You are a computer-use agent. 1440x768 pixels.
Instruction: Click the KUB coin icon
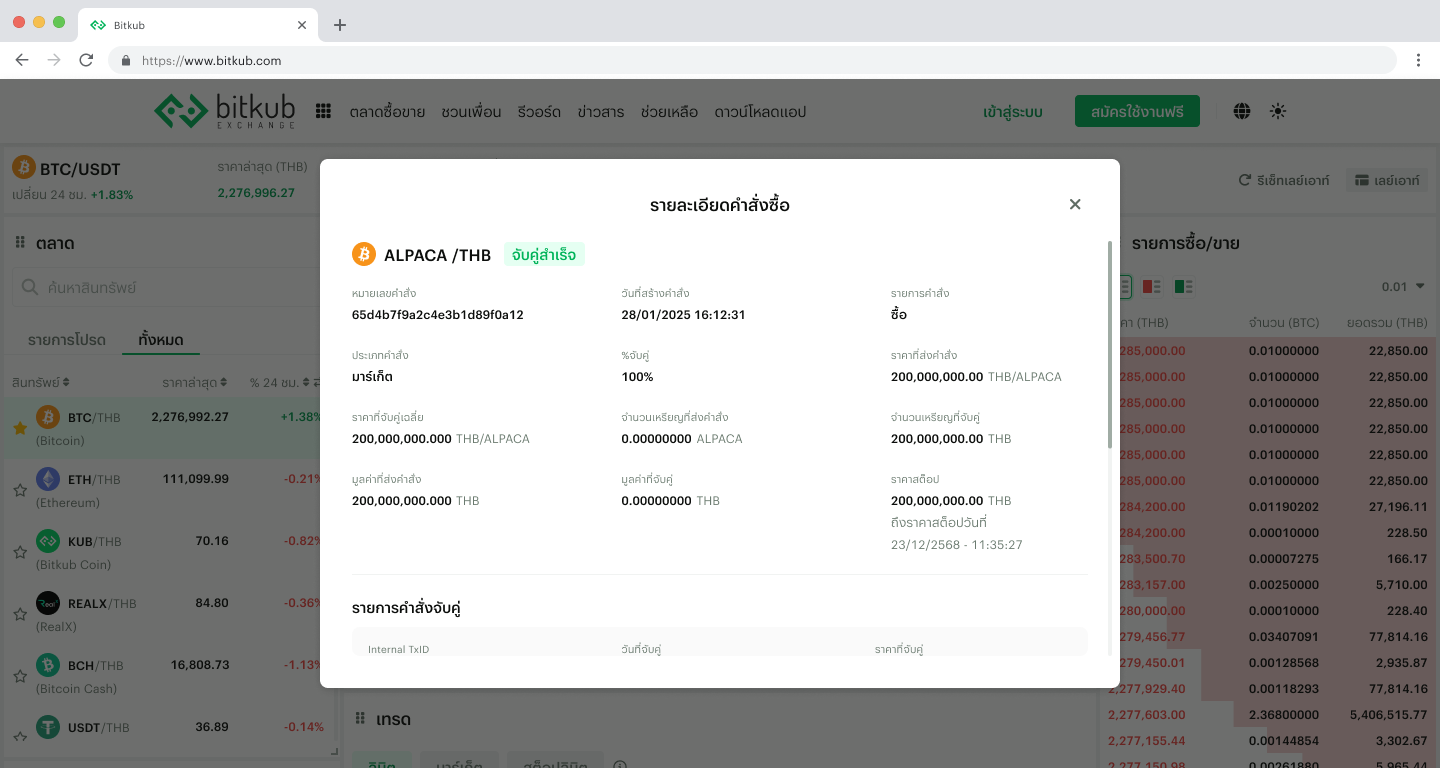pos(48,541)
